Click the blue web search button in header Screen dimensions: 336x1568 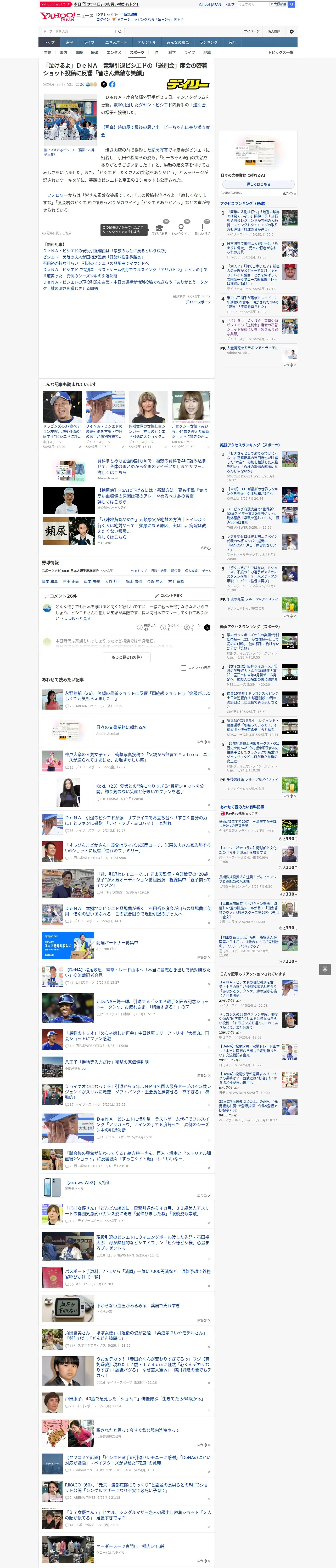(x=292, y=4)
